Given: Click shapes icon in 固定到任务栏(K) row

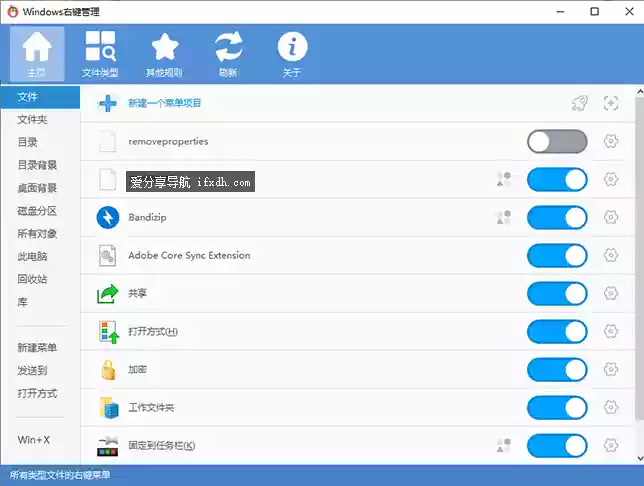Looking at the screenshot, I should [x=504, y=445].
